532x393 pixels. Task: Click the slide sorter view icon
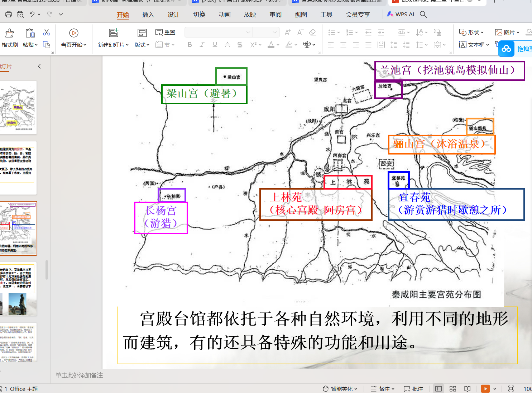(453, 389)
